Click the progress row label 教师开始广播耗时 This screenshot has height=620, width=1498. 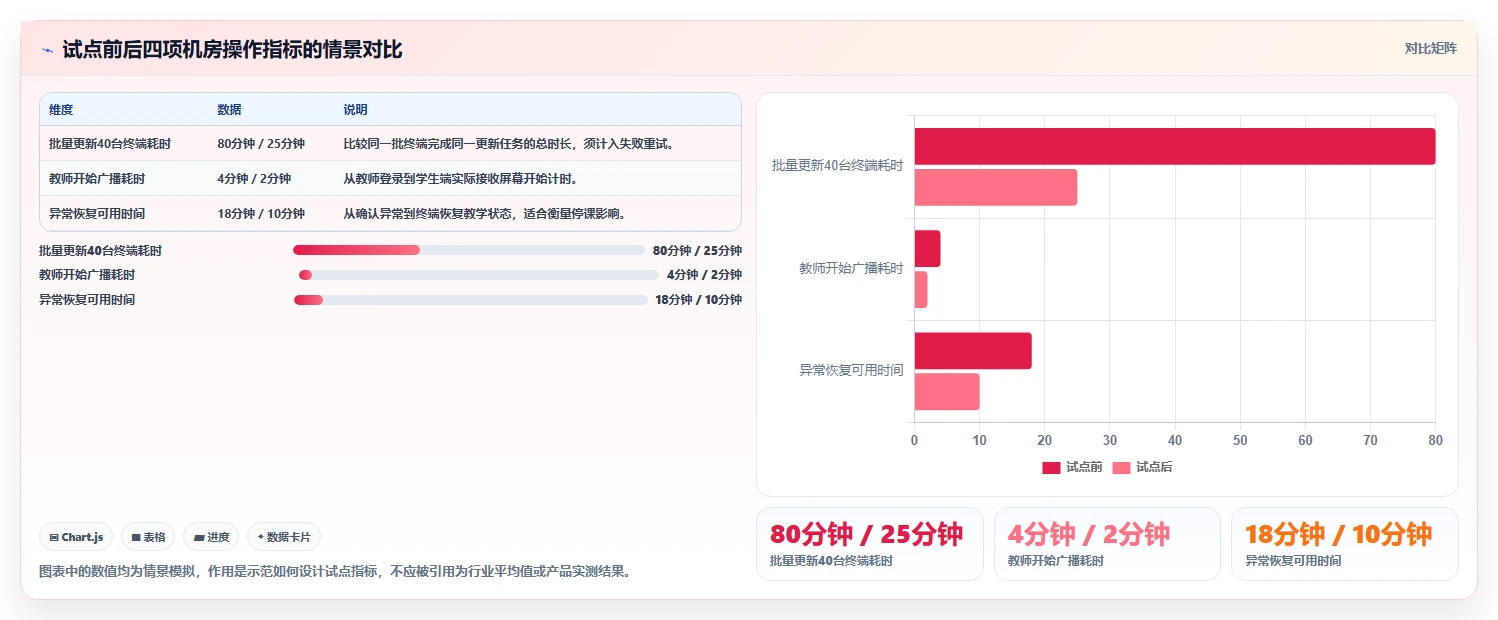[87, 275]
